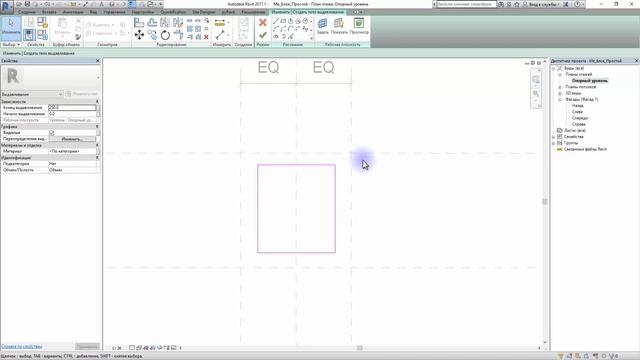The width and height of the screenshot is (640, 360).
Task: Click the view scale 1:20 control
Action: point(117,348)
